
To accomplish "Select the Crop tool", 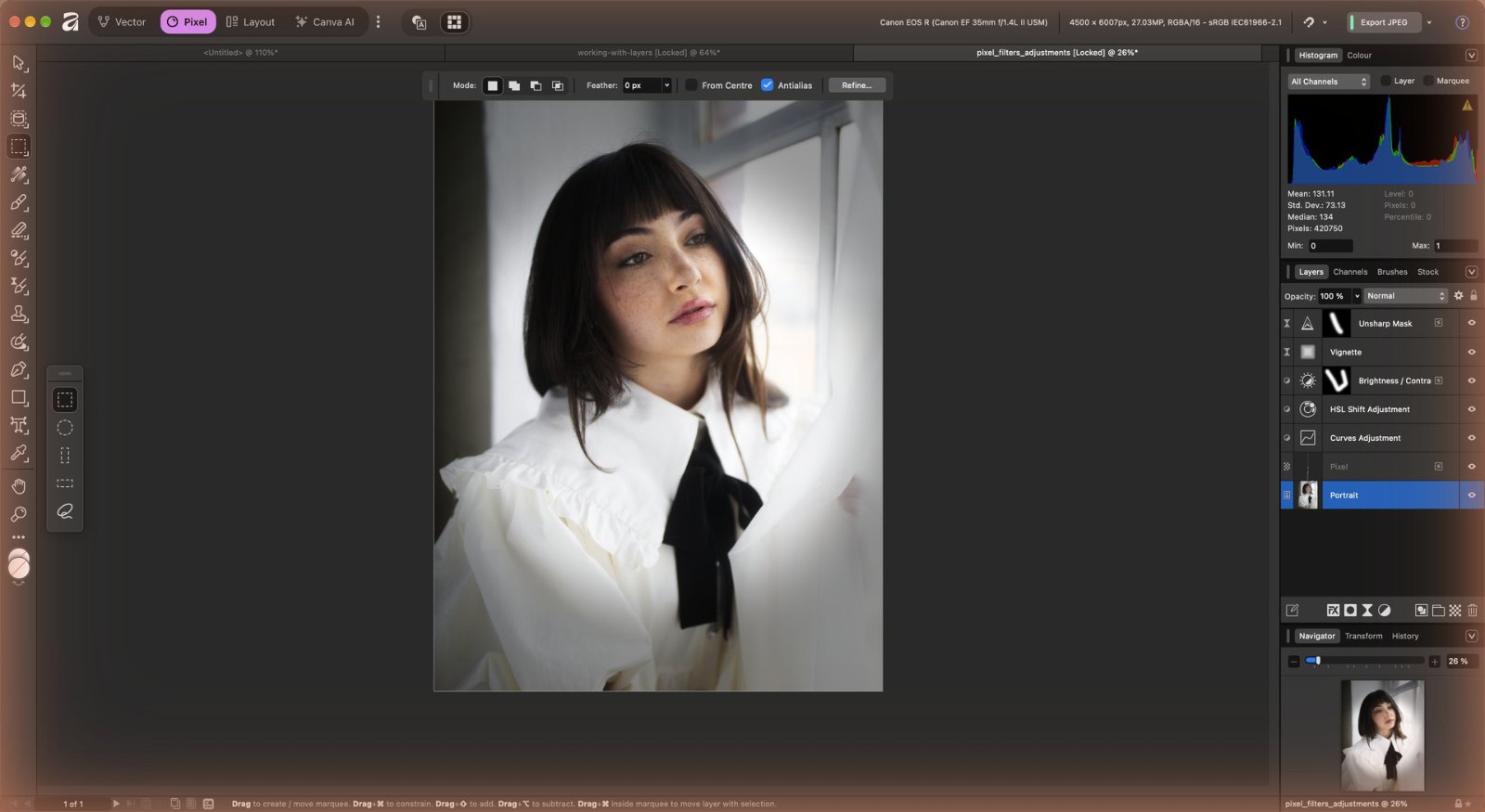I will click(x=19, y=91).
